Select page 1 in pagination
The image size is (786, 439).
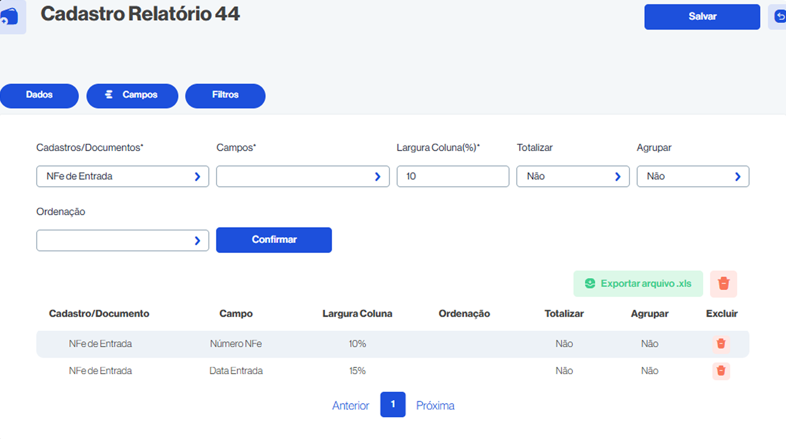tap(393, 405)
